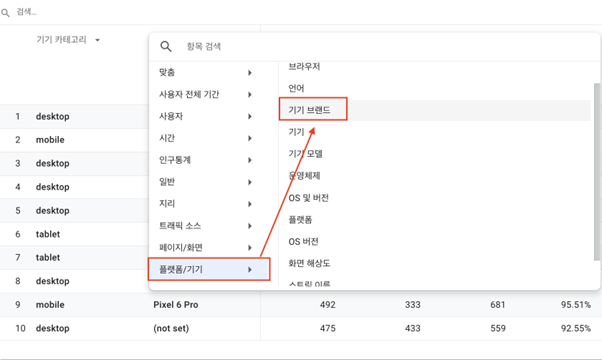Choose the OS 버전 dimension

tap(303, 242)
